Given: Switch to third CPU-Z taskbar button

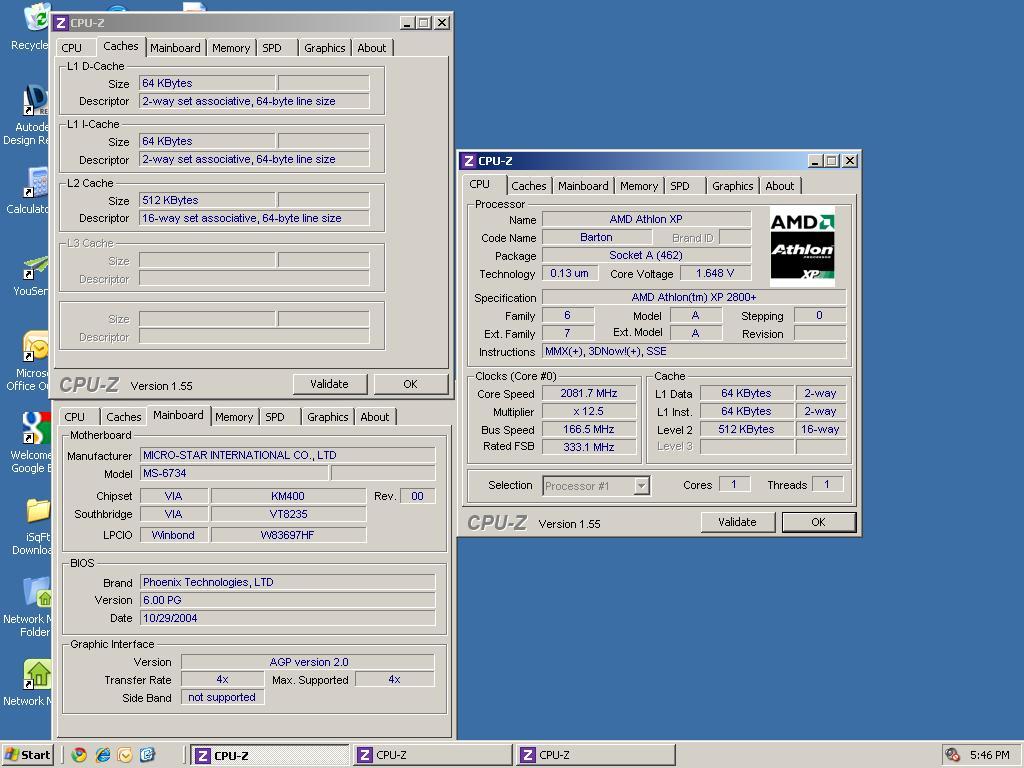Looking at the screenshot, I should coord(596,756).
